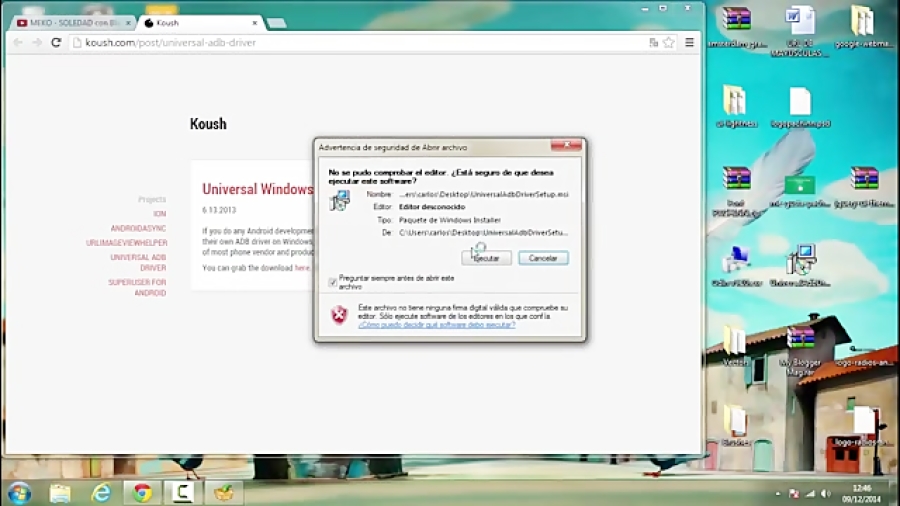Click the translate page icon in address bar
900x506 pixels.
pyautogui.click(x=653, y=42)
